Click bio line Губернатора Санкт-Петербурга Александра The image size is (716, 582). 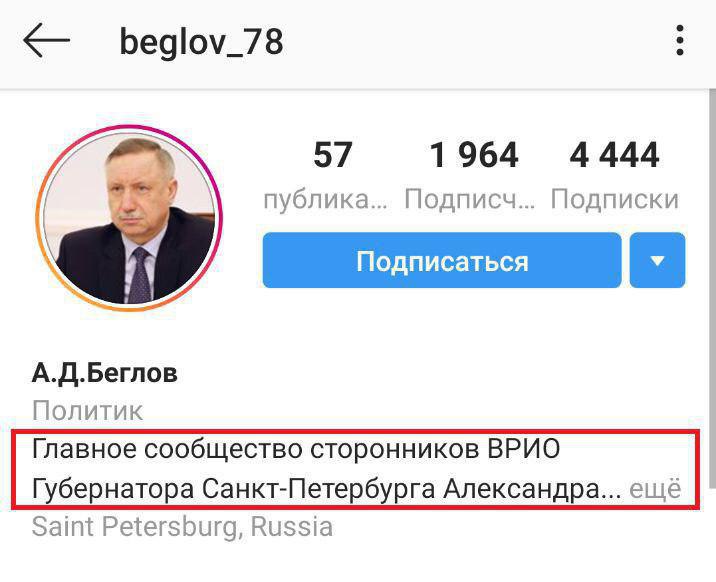pos(327,489)
